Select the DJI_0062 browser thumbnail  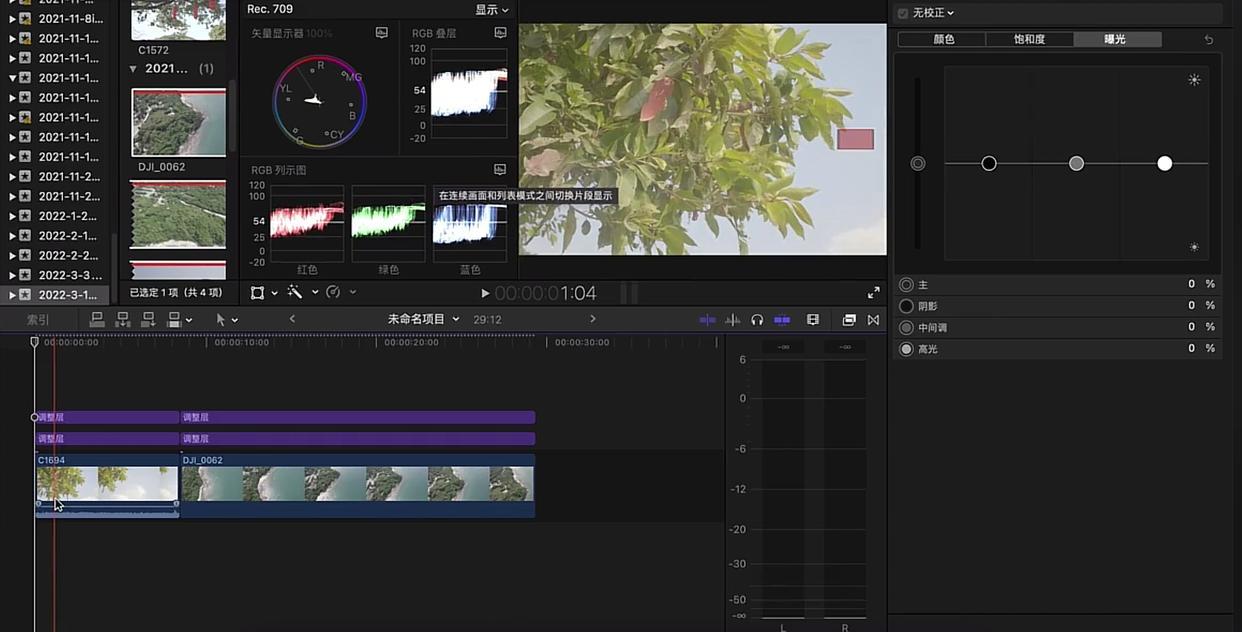tap(178, 124)
